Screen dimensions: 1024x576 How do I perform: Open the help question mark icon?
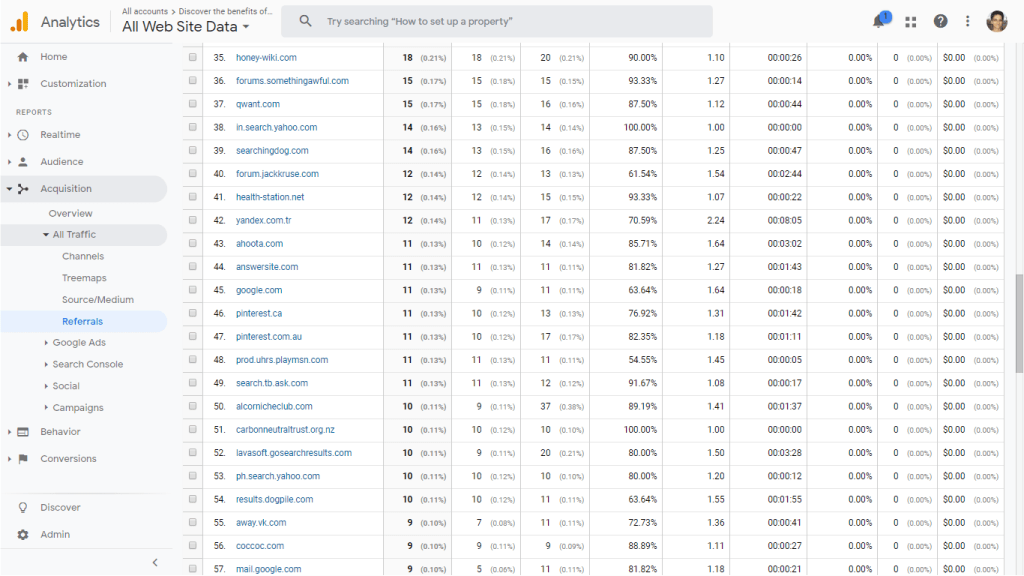pyautogui.click(x=940, y=22)
